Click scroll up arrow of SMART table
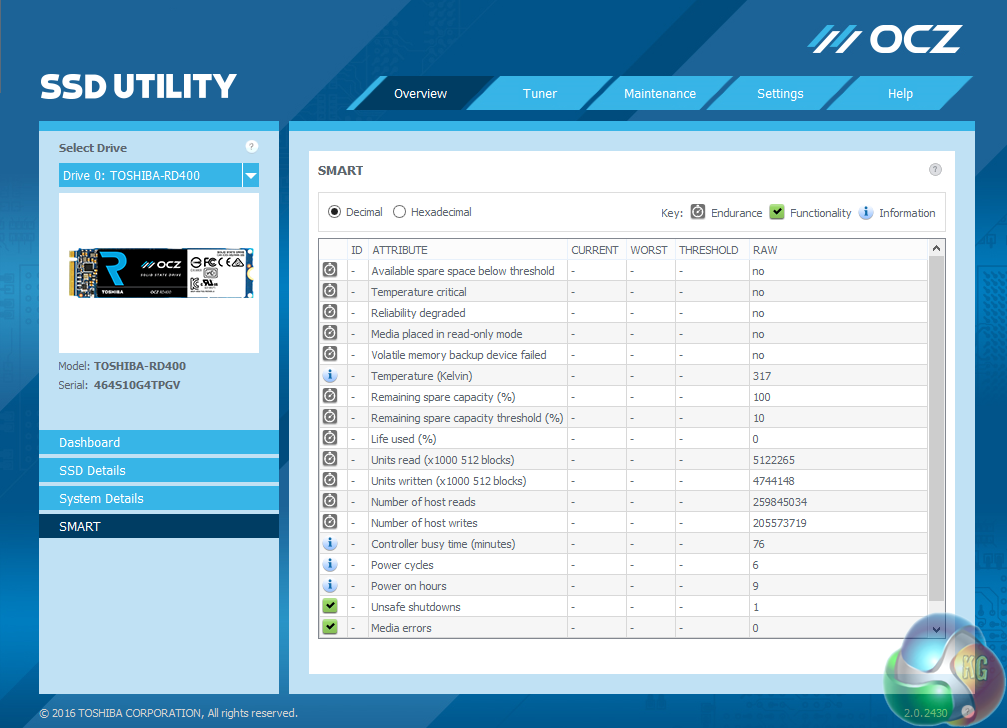This screenshot has width=1007, height=728. click(x=936, y=248)
